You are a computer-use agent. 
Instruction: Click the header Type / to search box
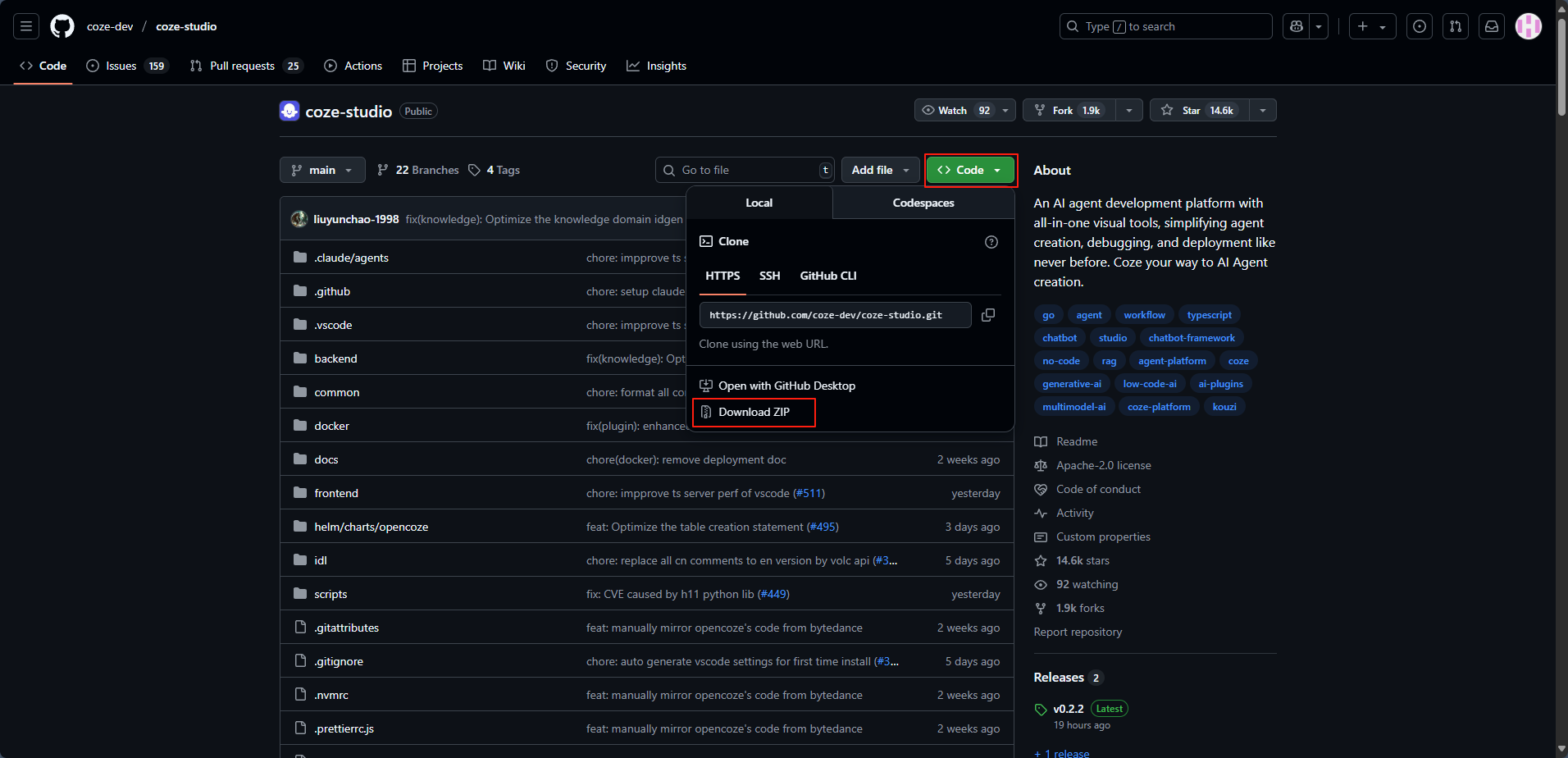coord(1165,26)
